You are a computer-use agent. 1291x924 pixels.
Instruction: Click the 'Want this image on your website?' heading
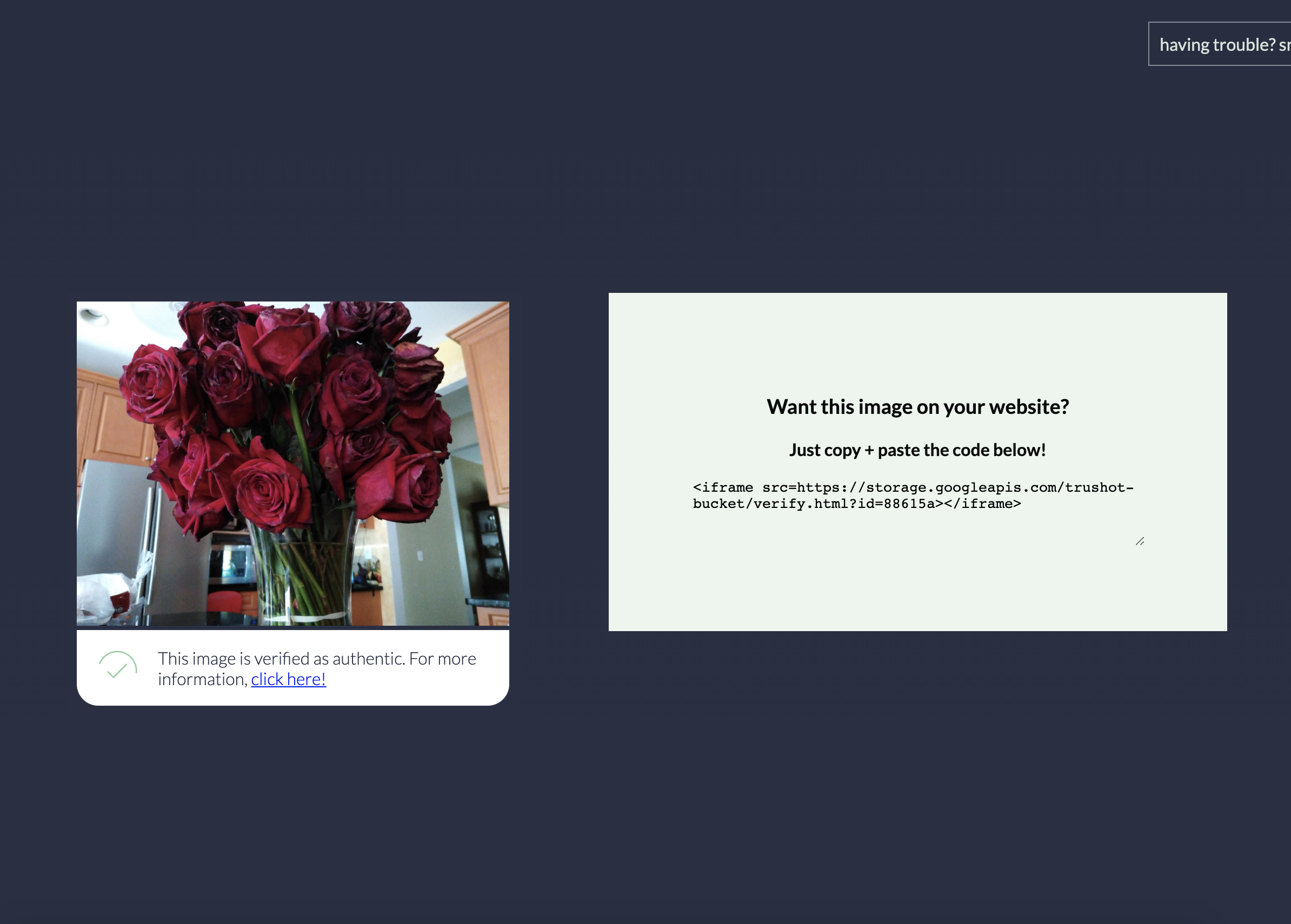917,407
